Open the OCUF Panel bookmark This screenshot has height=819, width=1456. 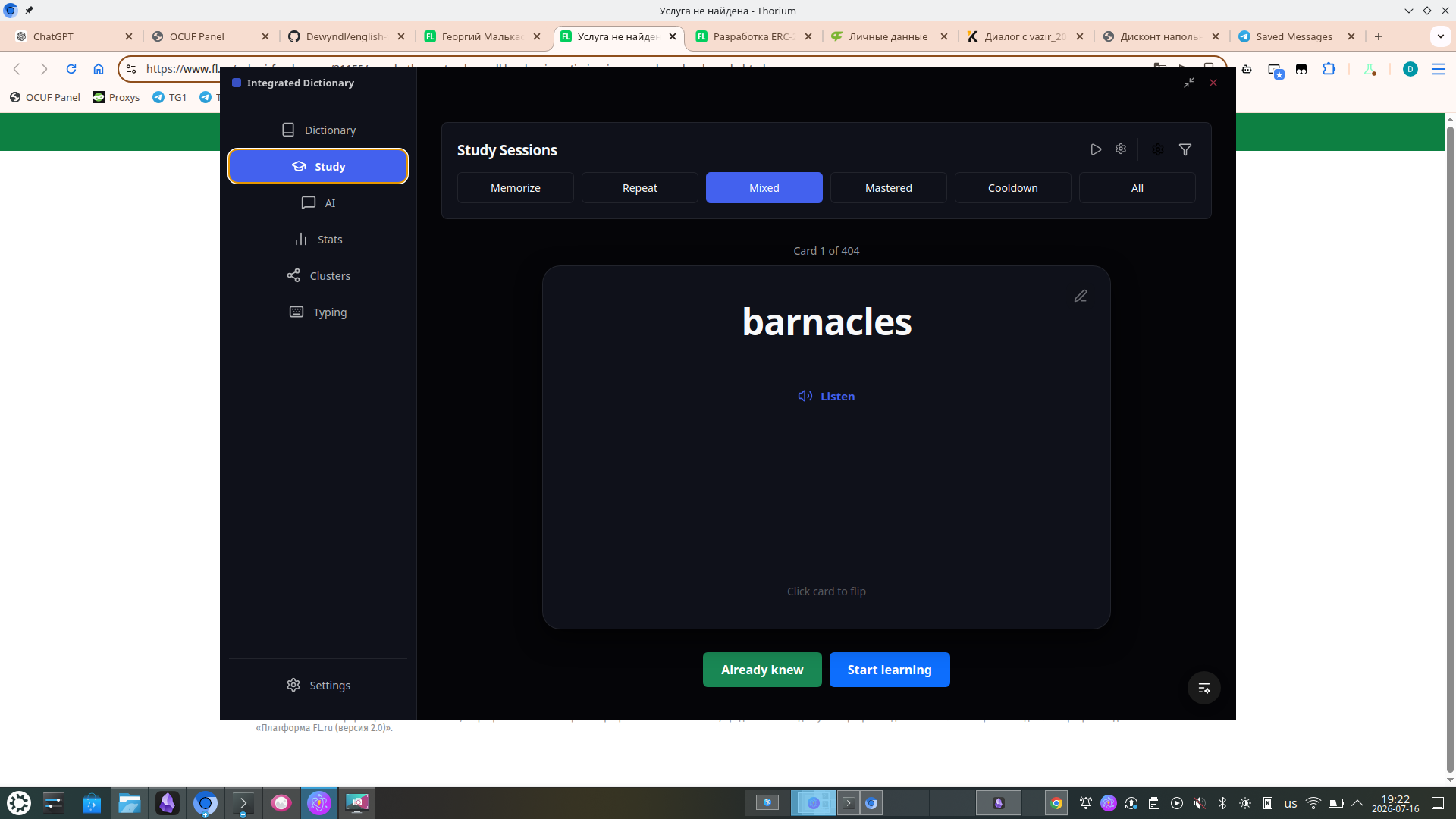click(45, 97)
